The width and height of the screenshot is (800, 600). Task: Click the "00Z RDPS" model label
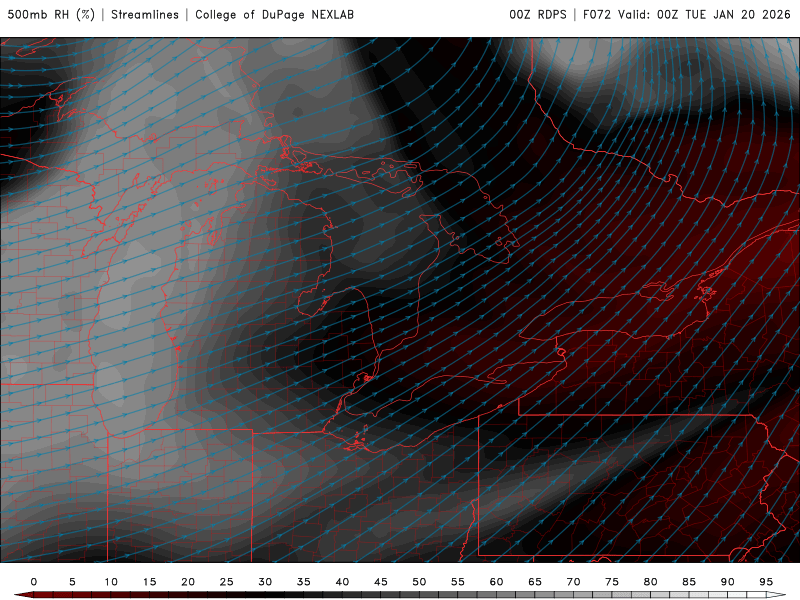coord(538,15)
